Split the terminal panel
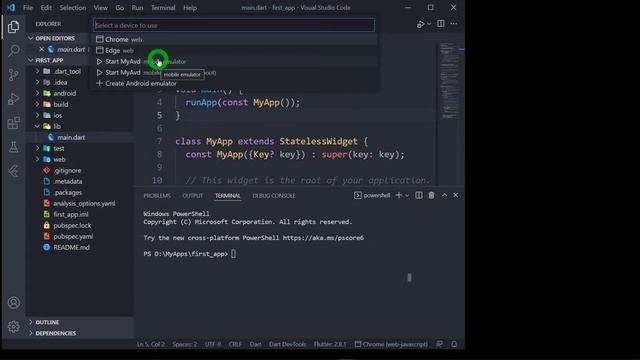Screen dimensions: 640x360 (419, 196)
